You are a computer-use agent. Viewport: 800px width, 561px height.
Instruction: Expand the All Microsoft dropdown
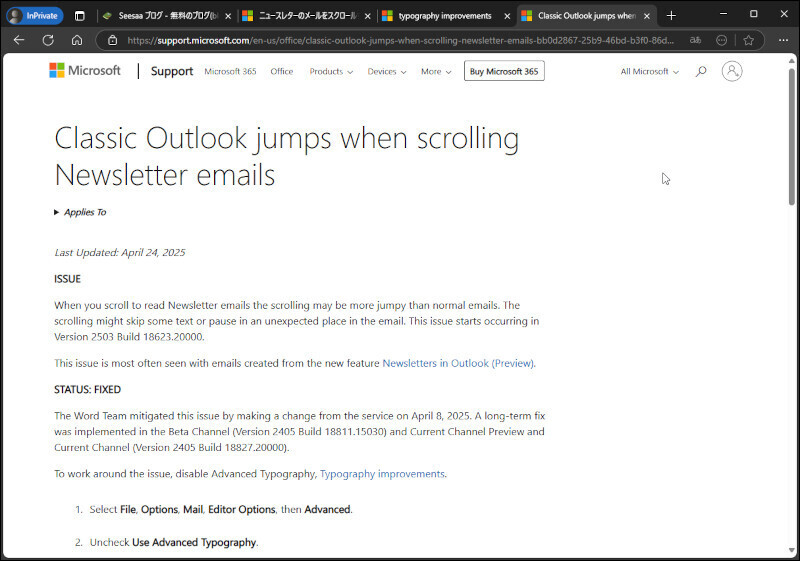click(x=649, y=71)
